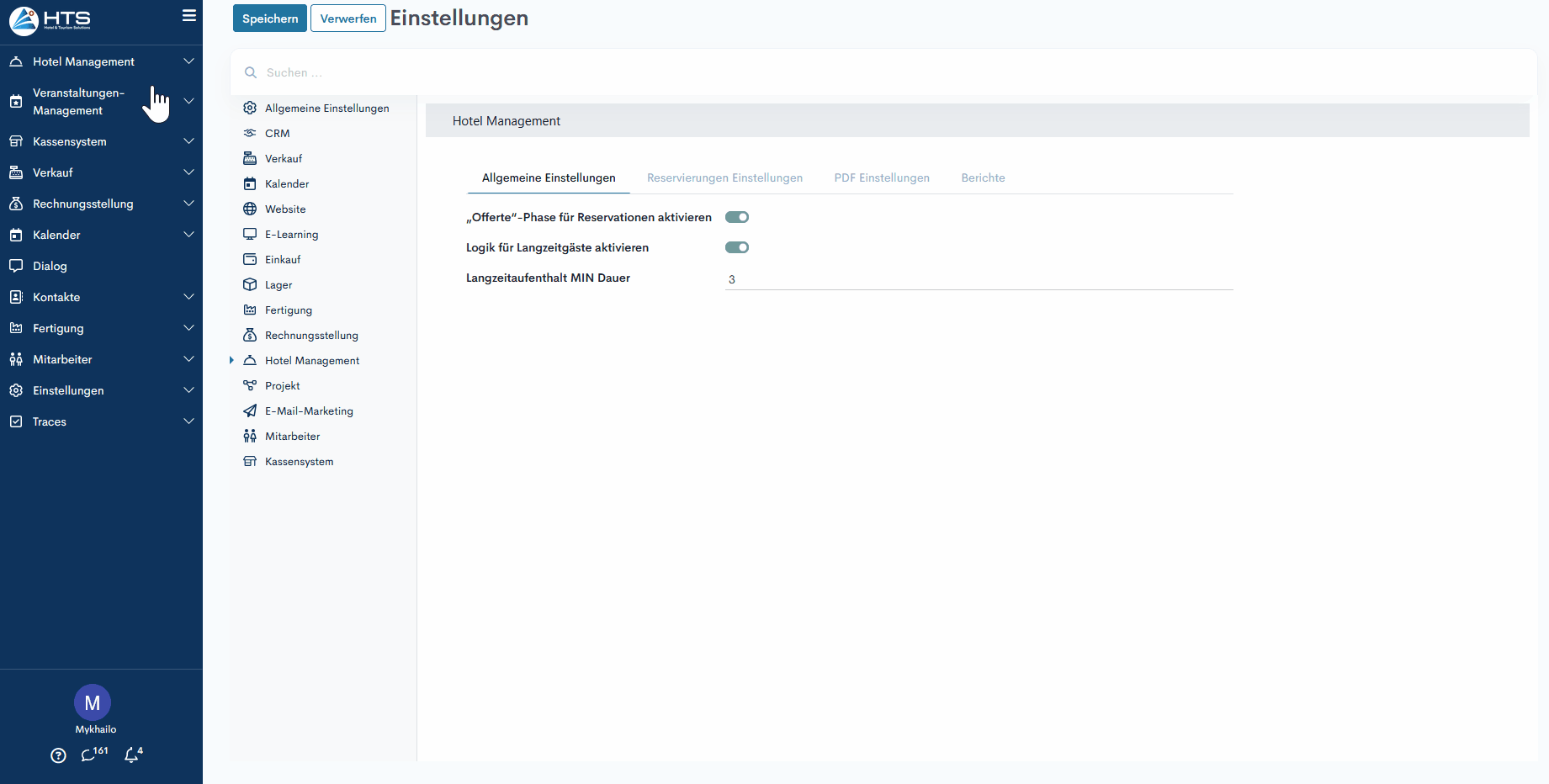This screenshot has width=1549, height=784.
Task: Open the help question mark icon
Action: pyautogui.click(x=58, y=755)
